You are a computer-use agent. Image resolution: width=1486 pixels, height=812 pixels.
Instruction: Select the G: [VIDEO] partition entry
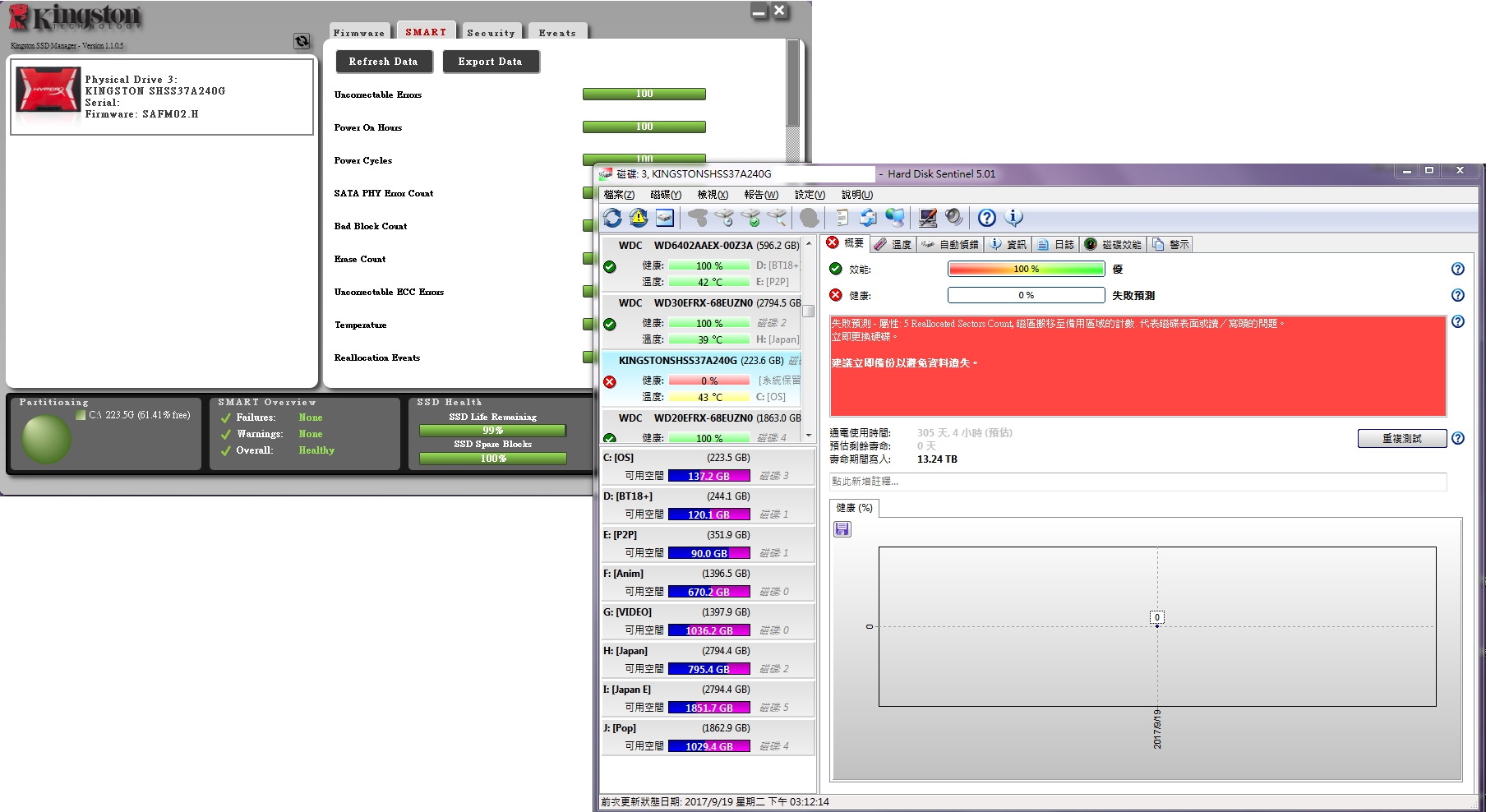tap(708, 621)
